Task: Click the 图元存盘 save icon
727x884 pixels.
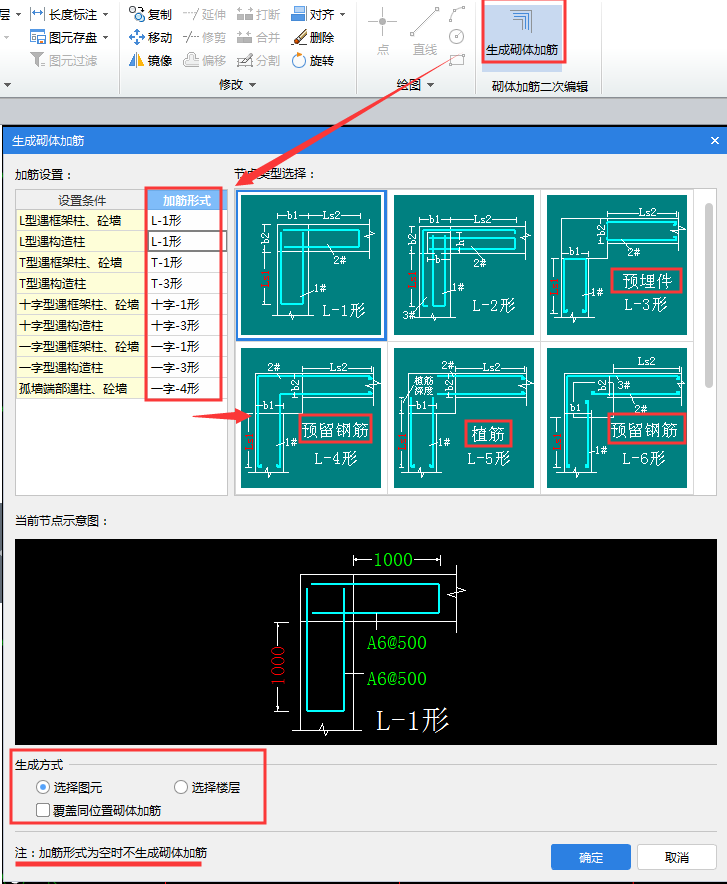Action: [x=66, y=37]
